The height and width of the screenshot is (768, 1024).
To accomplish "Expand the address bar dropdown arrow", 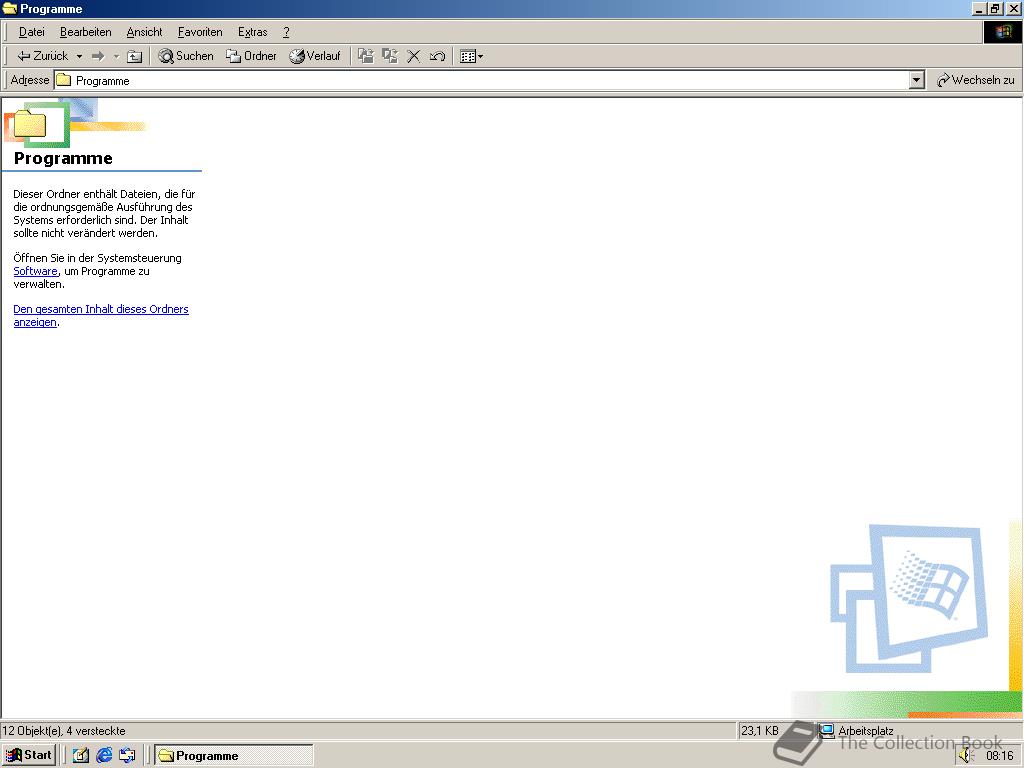I will (x=917, y=80).
